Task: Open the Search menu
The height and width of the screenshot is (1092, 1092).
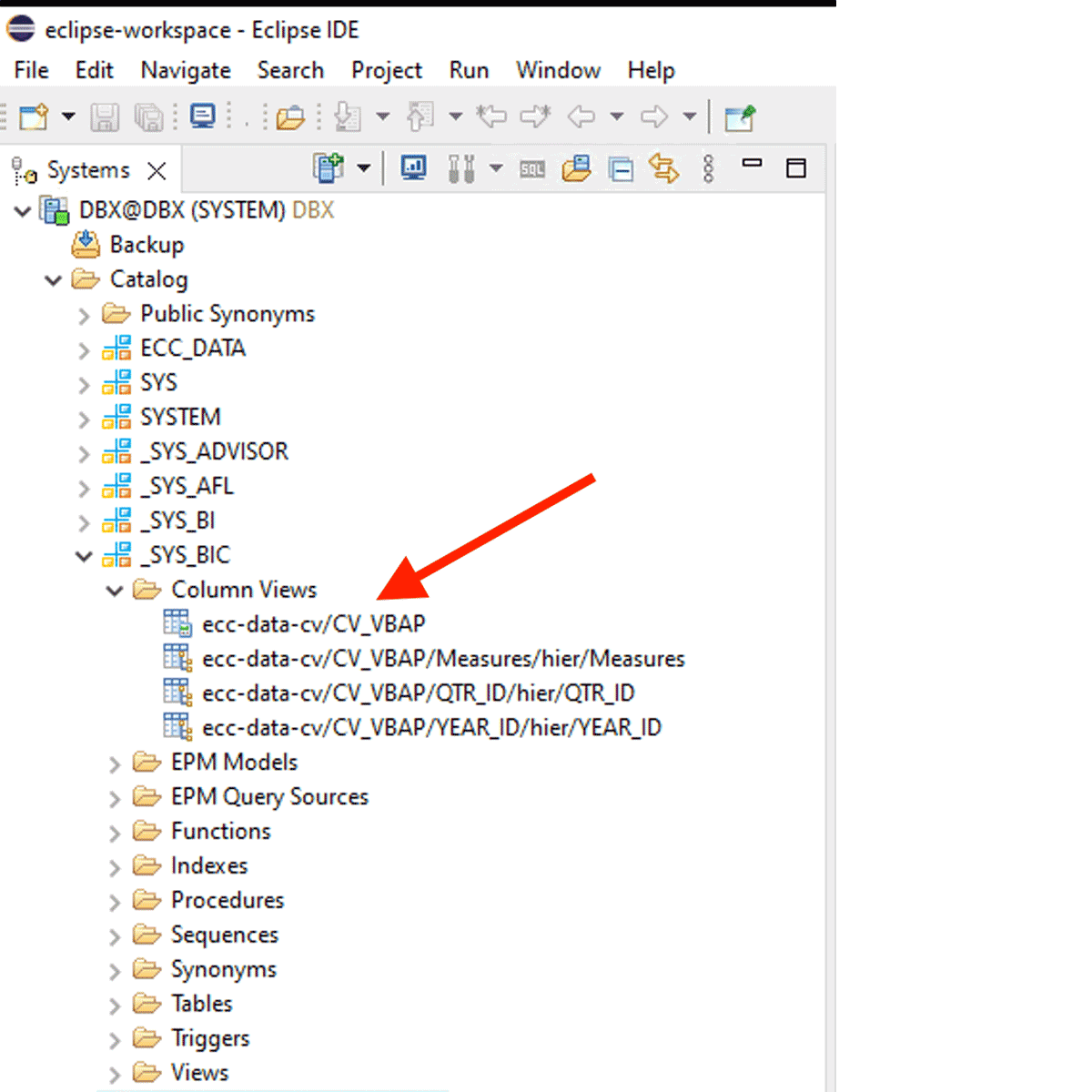Action: (290, 70)
